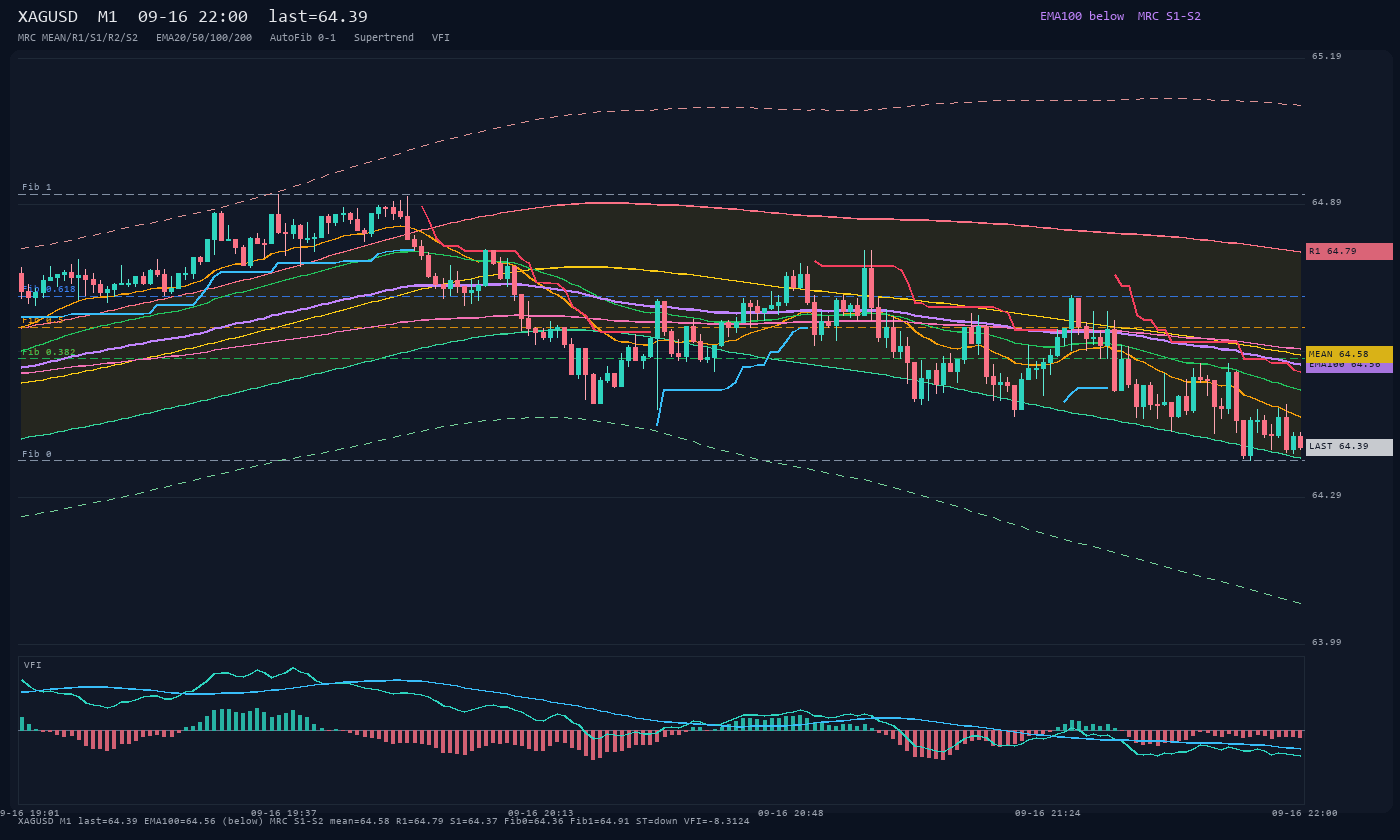This screenshot has width=1400, height=840.
Task: Click the 09-16 20:48 time axis label
Action: [791, 813]
